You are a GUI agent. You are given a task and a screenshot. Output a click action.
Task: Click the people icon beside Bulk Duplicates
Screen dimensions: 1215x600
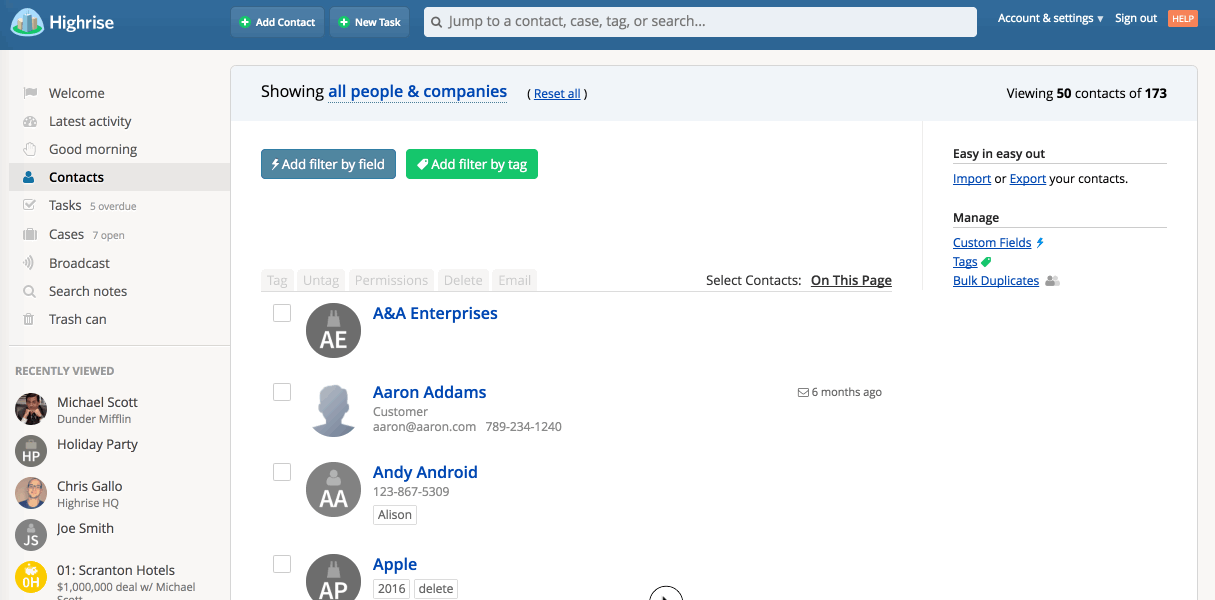click(1052, 281)
